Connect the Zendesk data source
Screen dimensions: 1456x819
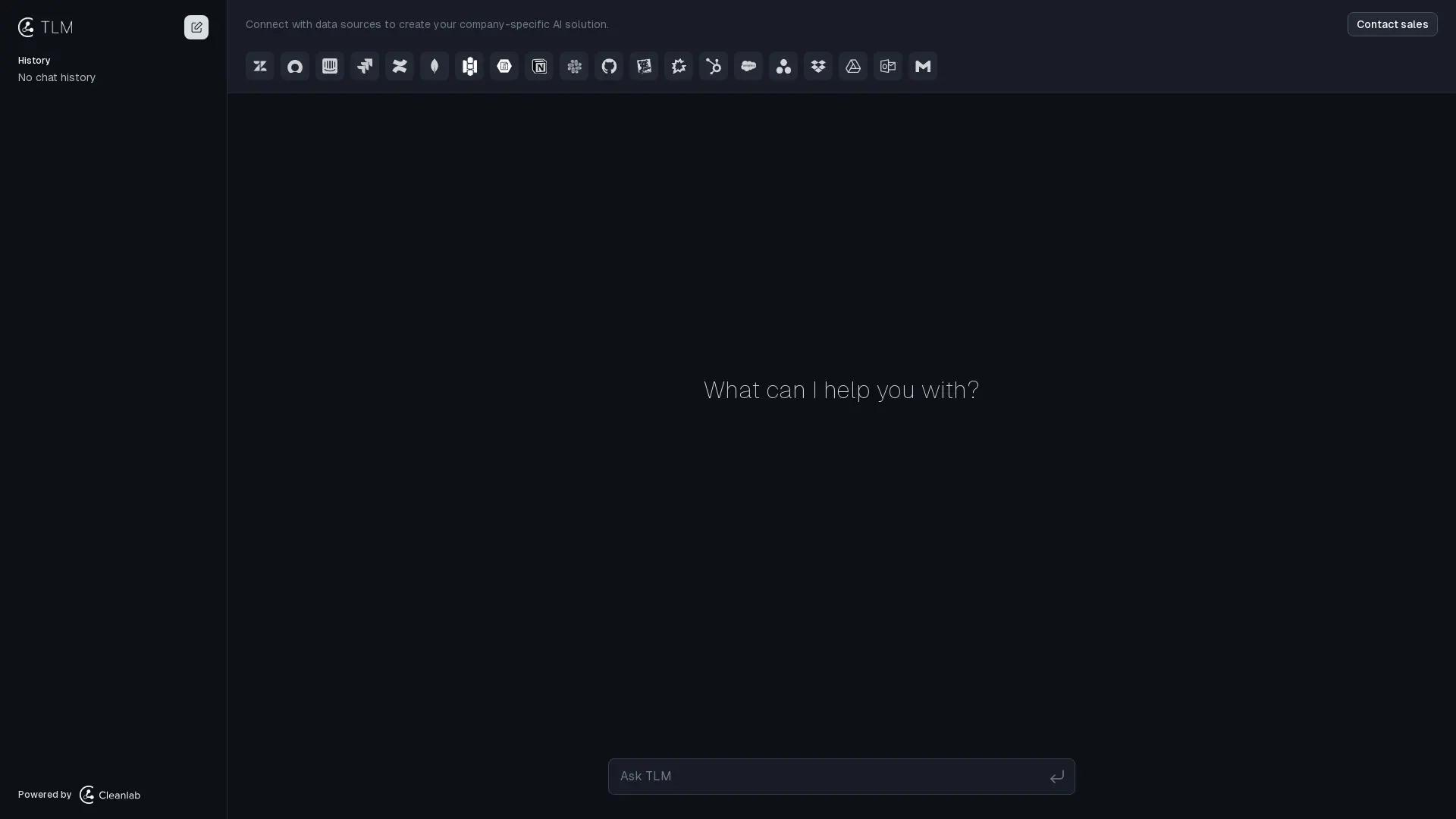pos(260,66)
